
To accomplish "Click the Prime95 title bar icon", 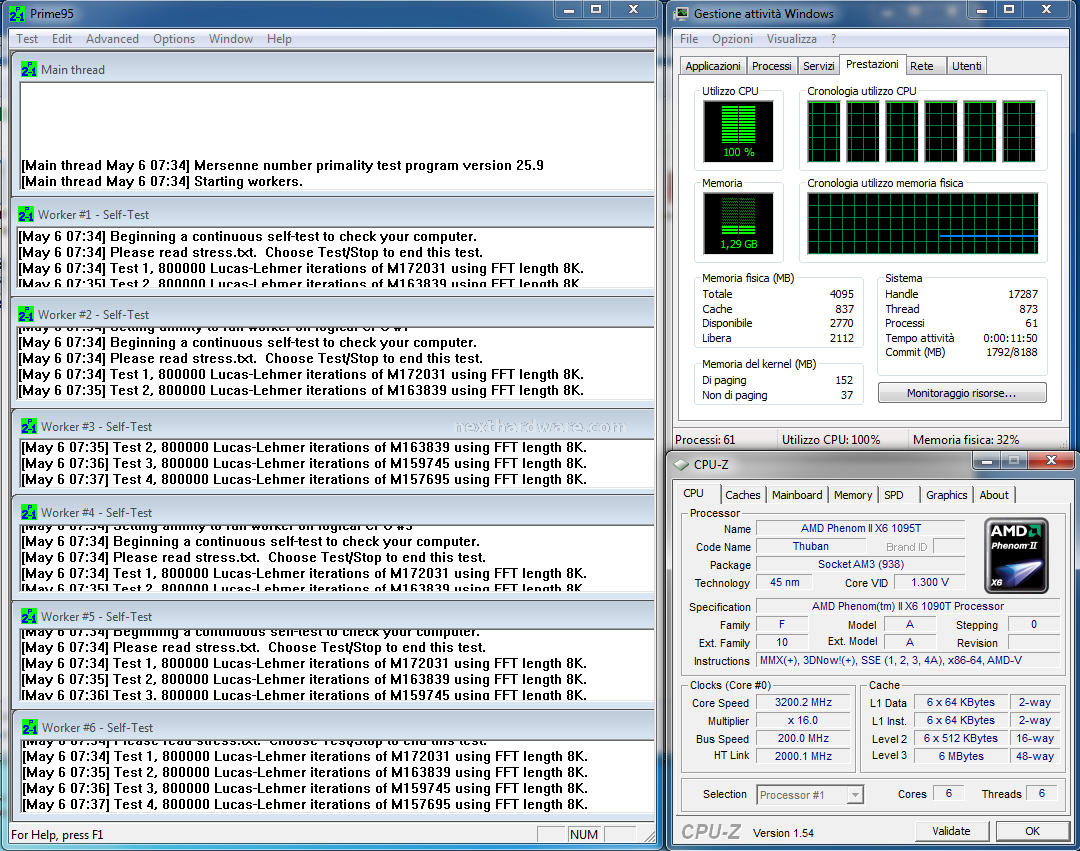I will 17,14.
